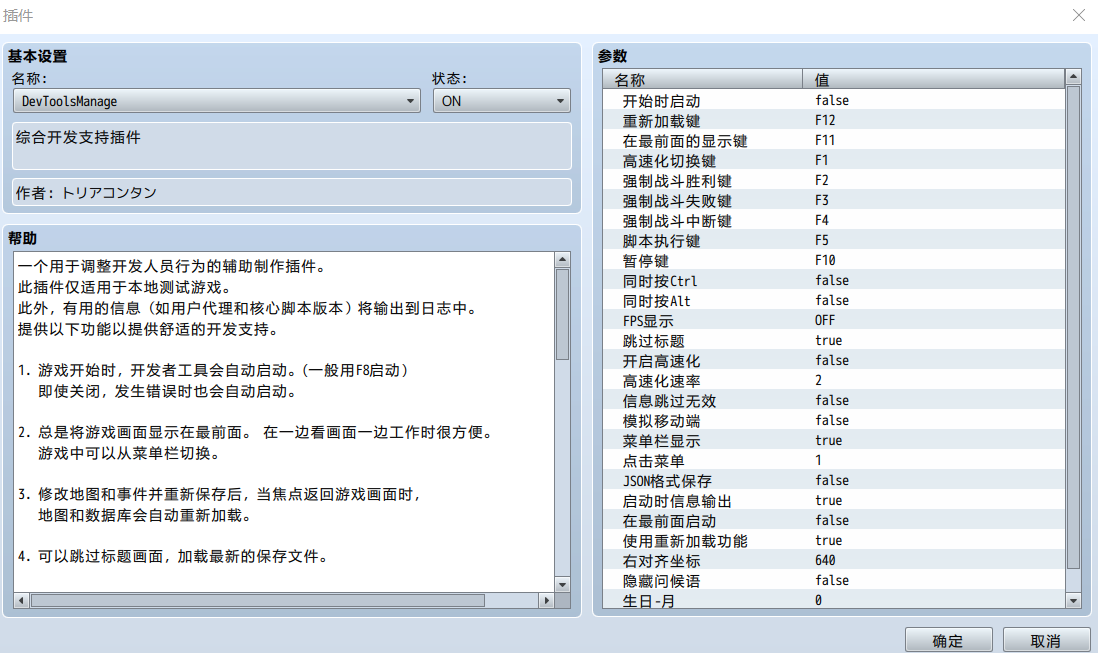This screenshot has height=653, width=1098.
Task: Select the 开始时启动 parameter row
Action: [833, 101]
